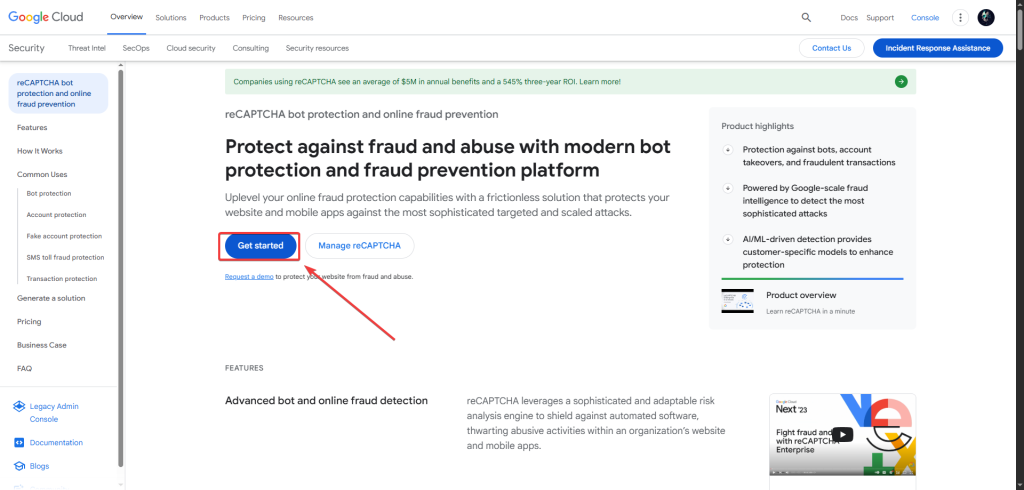Click the Blogs graduation cap icon

click(x=19, y=466)
